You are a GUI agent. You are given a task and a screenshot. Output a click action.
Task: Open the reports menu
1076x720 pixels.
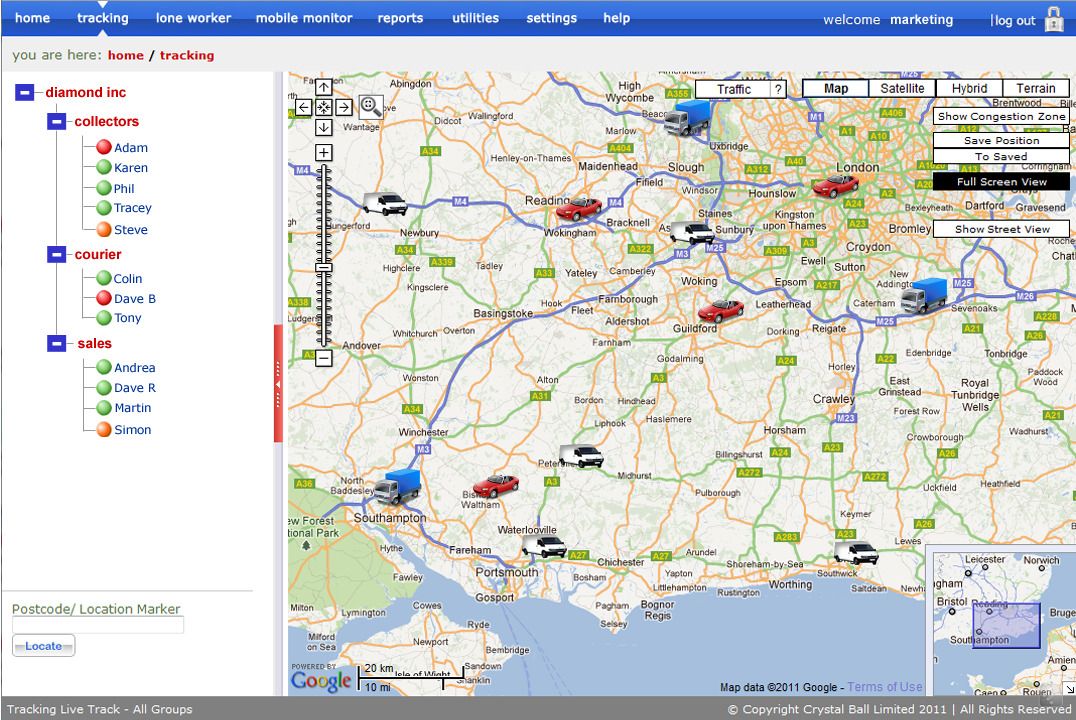click(400, 17)
